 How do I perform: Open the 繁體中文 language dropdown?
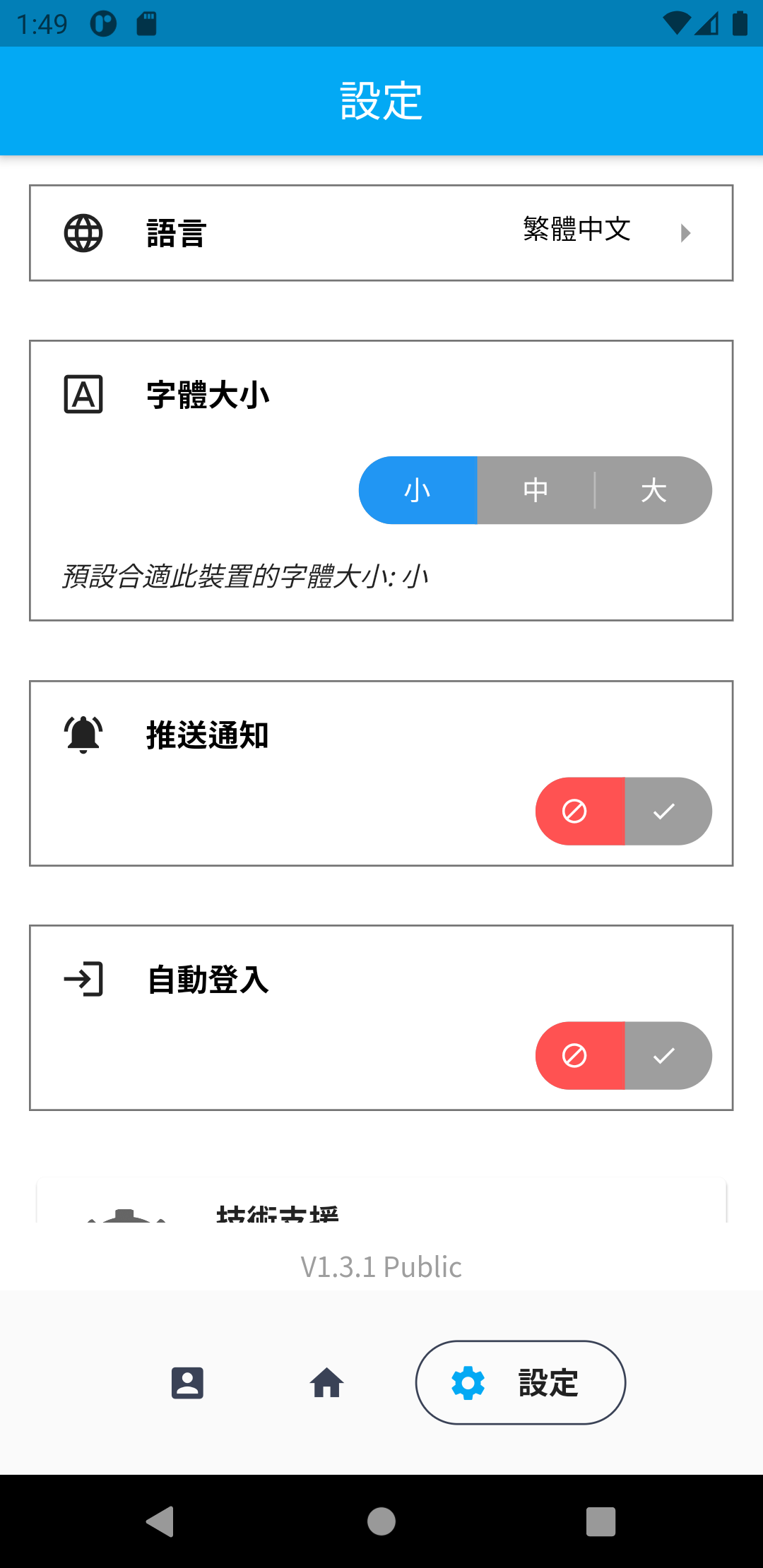coord(576,230)
